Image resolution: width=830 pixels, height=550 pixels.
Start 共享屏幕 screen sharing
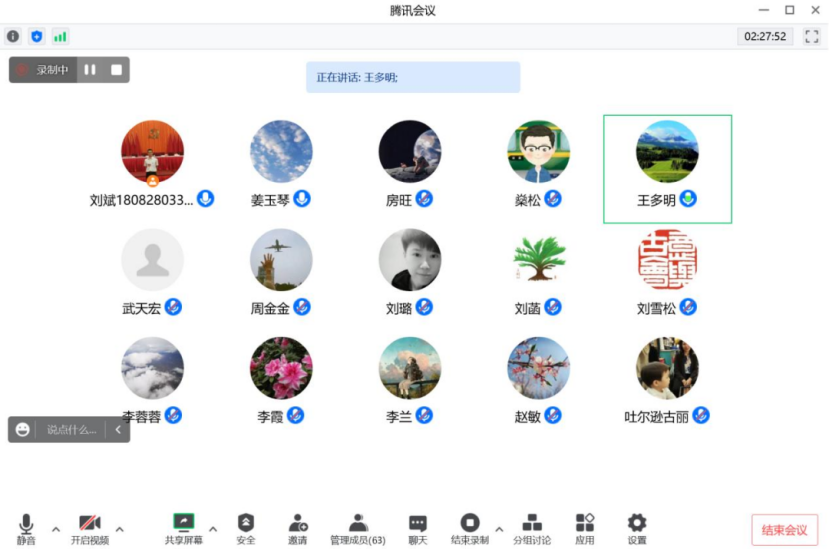point(184,529)
